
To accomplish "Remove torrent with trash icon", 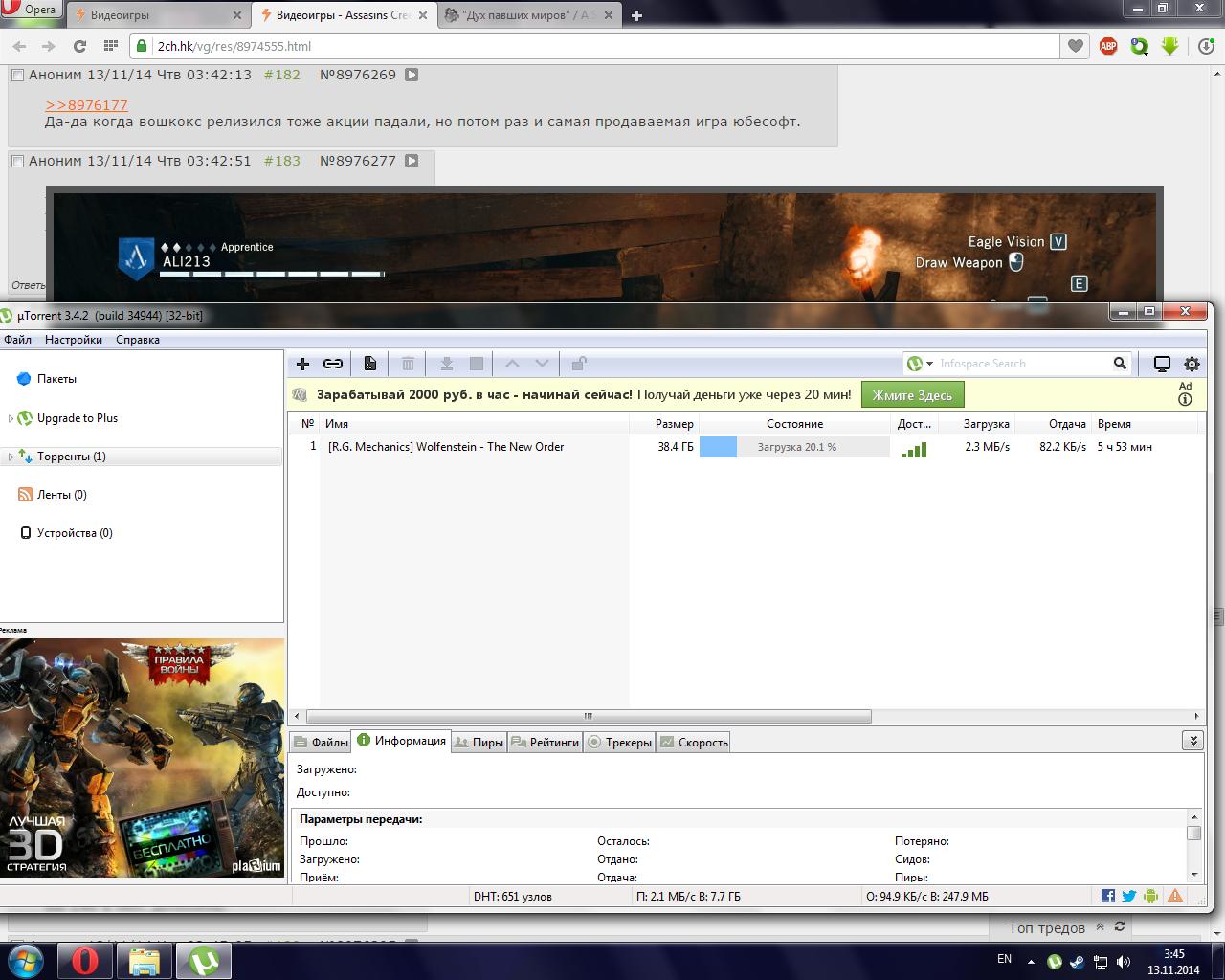I will click(409, 364).
